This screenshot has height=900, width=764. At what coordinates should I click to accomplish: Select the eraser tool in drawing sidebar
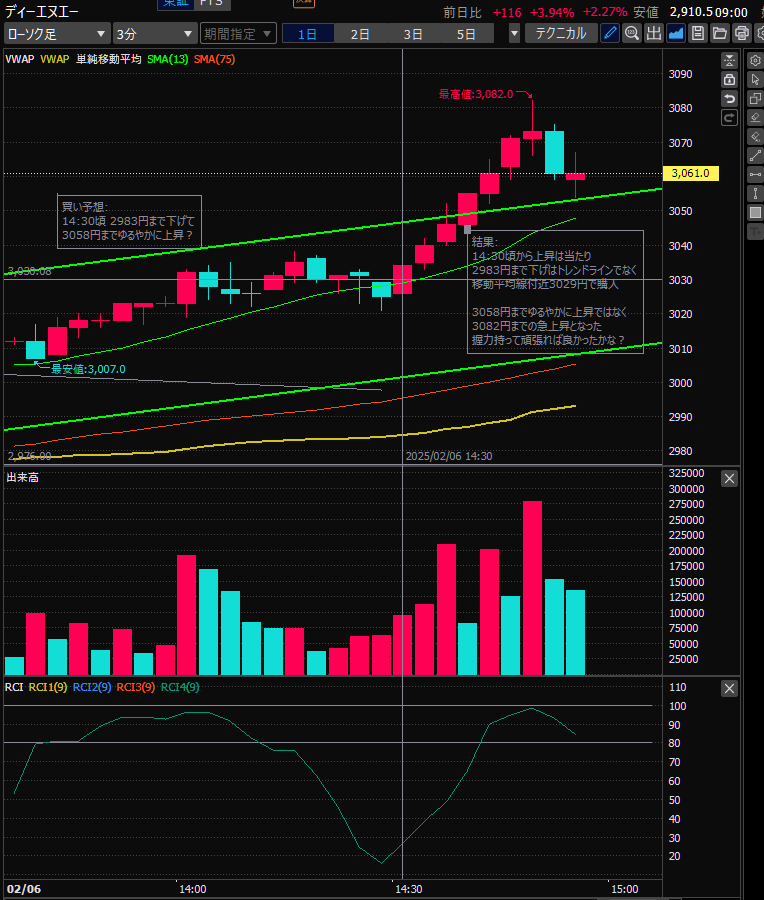755,117
